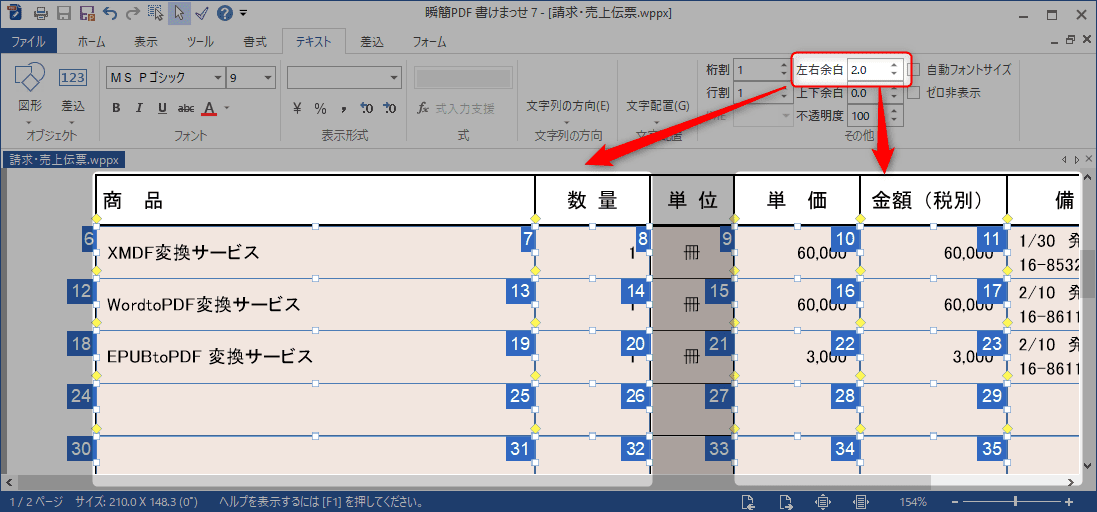The height and width of the screenshot is (512, 1097).
Task: Open the ファイル menu
Action: pos(28,42)
